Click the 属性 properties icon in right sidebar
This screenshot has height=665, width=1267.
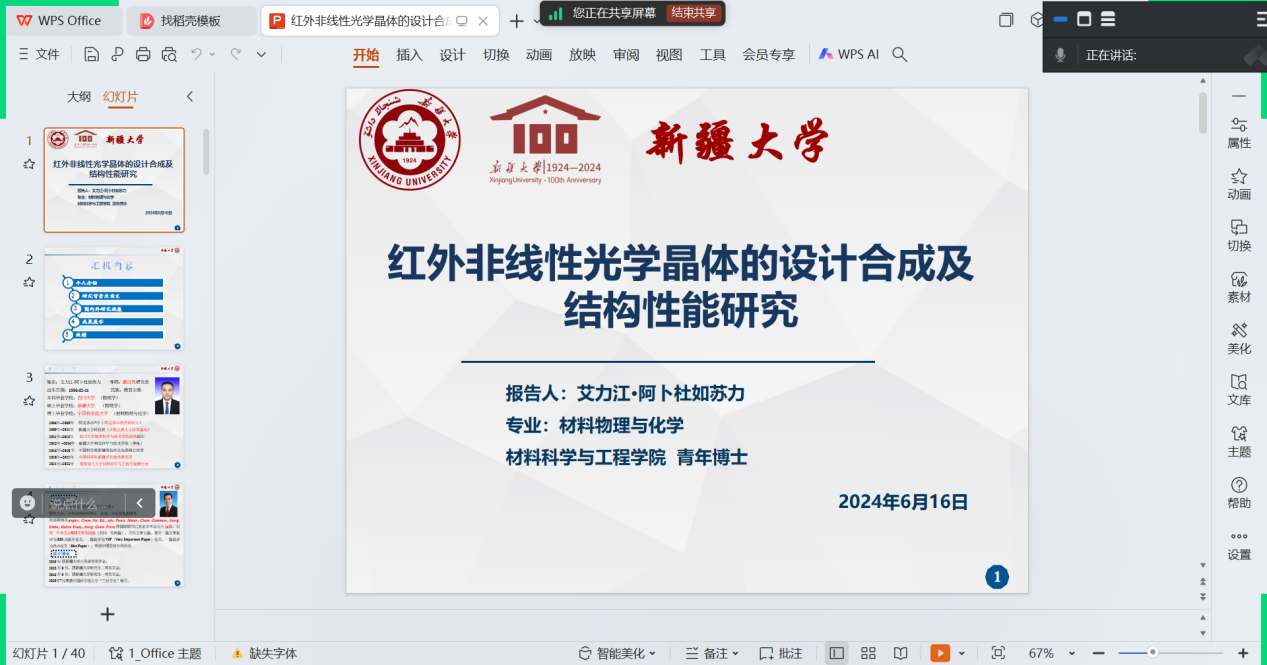click(x=1239, y=133)
